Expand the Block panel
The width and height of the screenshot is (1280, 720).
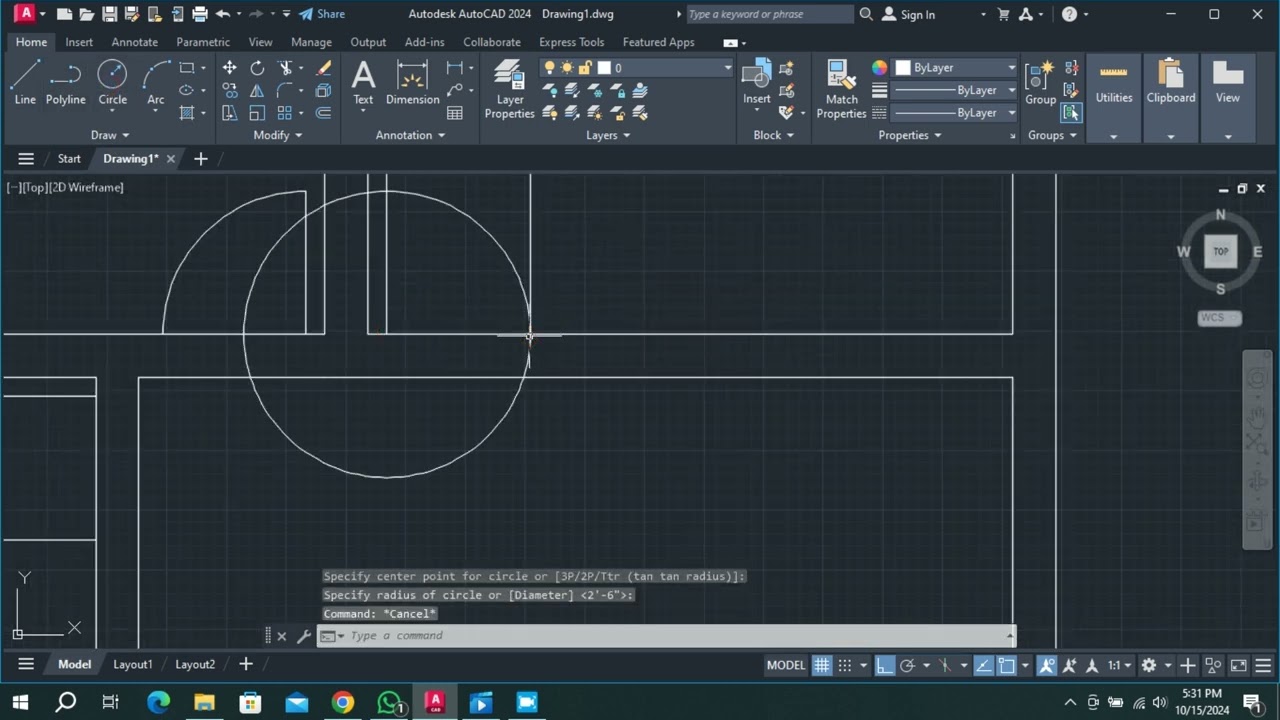click(x=773, y=135)
